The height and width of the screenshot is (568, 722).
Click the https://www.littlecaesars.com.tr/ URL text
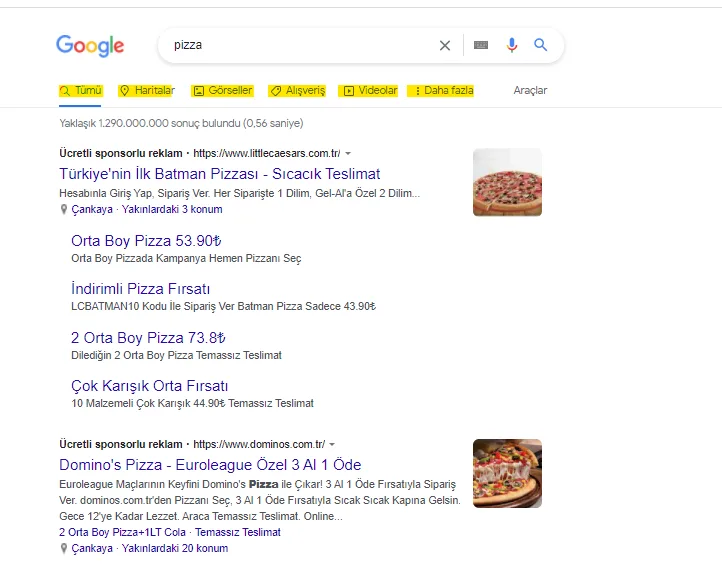[x=267, y=153]
